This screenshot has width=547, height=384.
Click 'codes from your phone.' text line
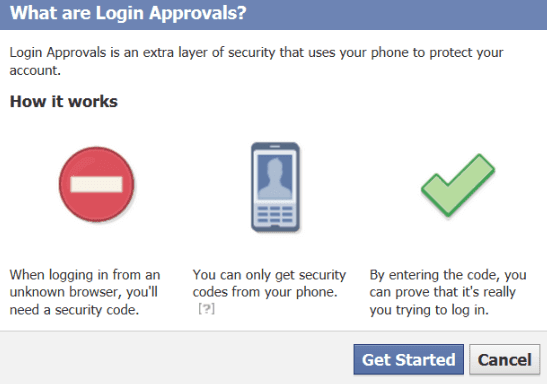point(265,292)
